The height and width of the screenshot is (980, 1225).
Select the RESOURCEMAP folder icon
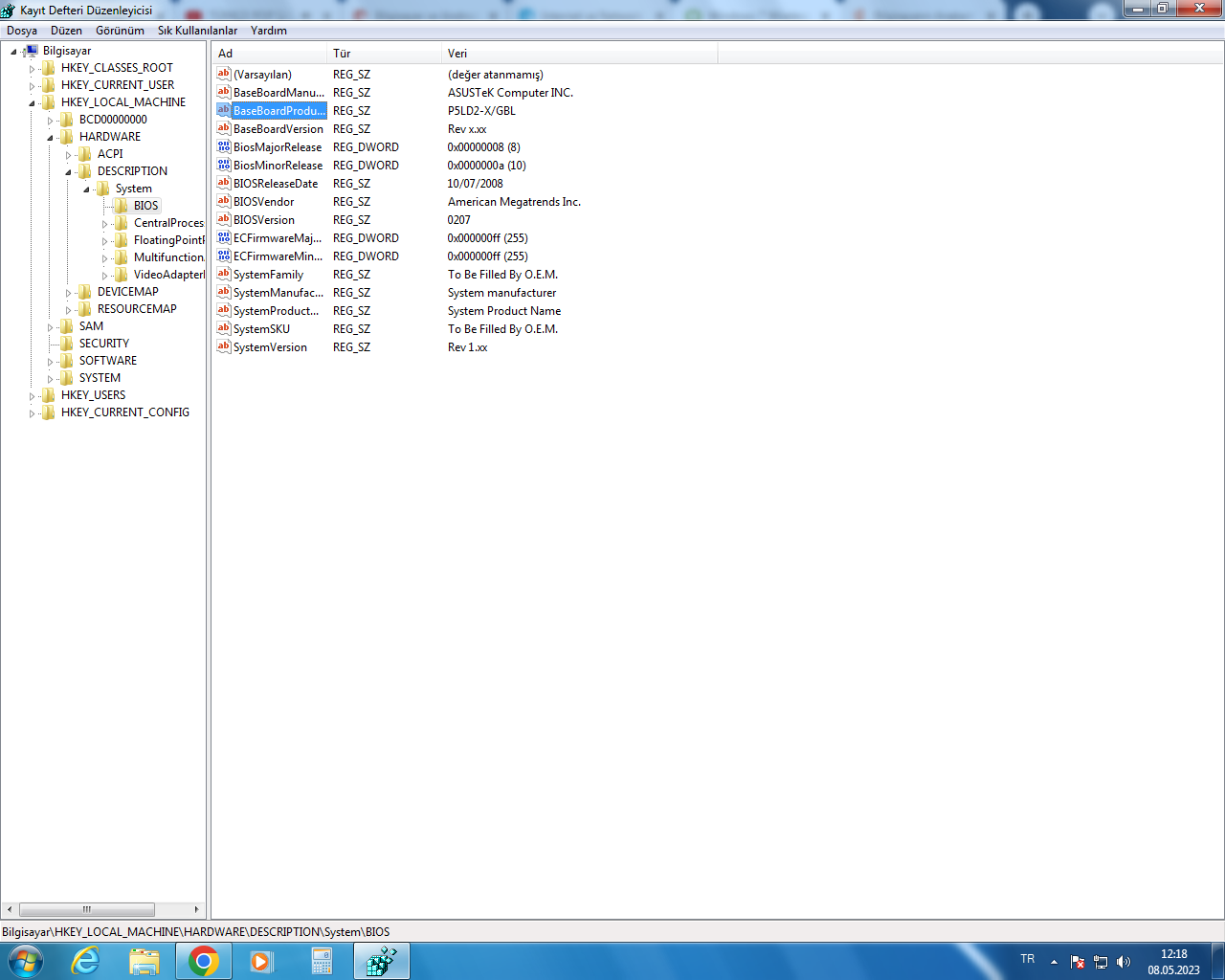[x=85, y=309]
